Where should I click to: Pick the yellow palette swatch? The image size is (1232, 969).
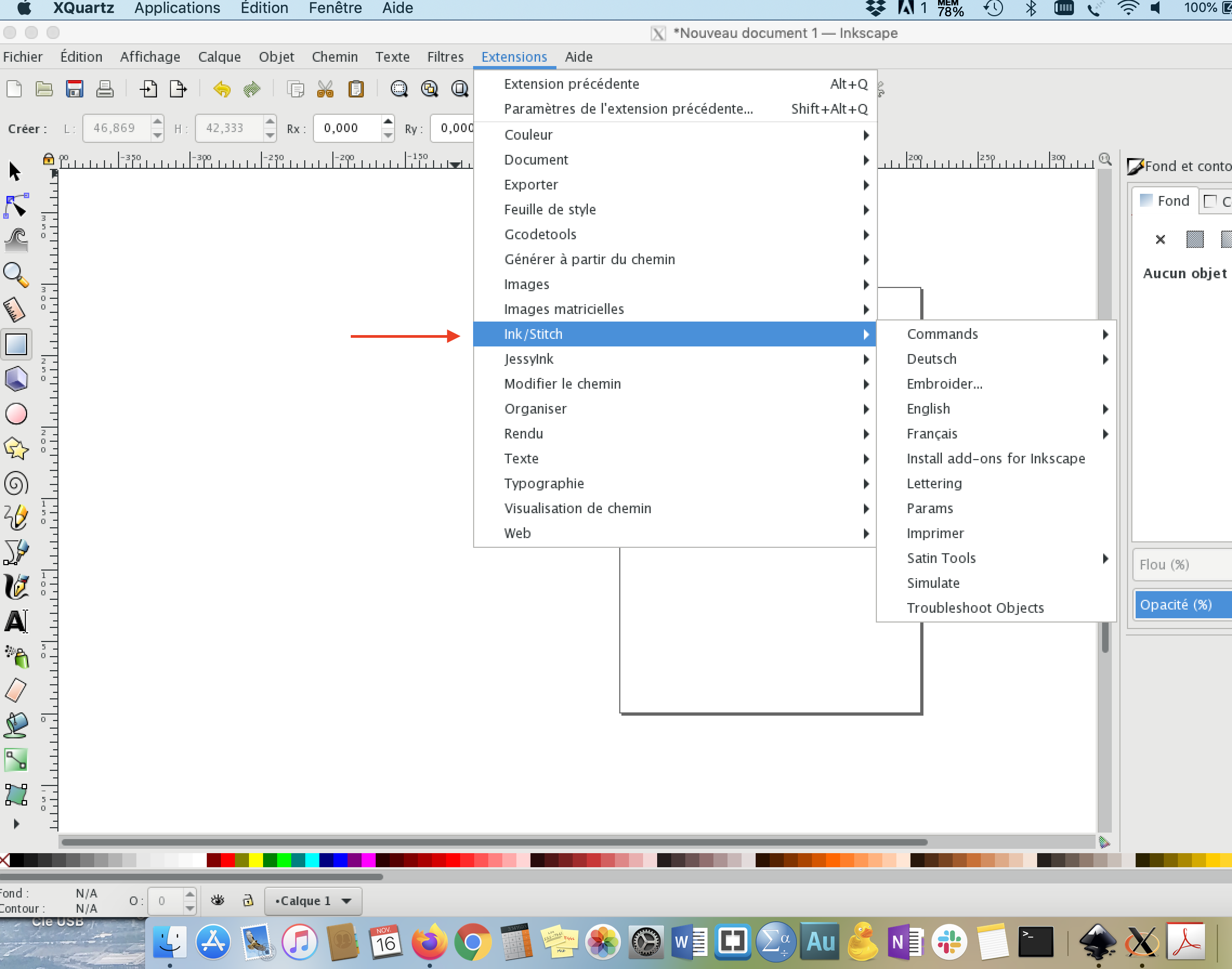pos(257,861)
